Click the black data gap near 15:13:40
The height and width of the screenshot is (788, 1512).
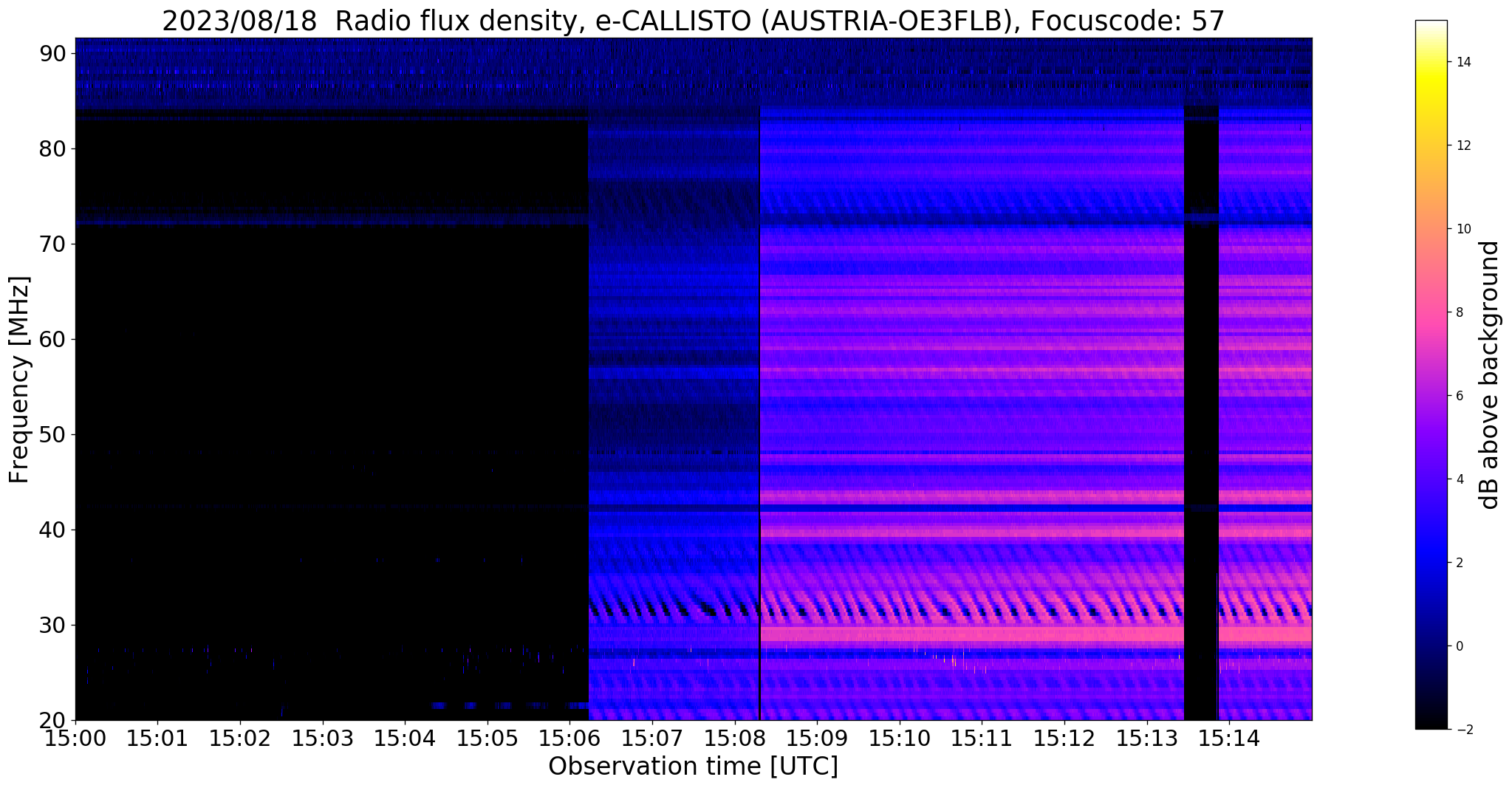pos(1201,414)
